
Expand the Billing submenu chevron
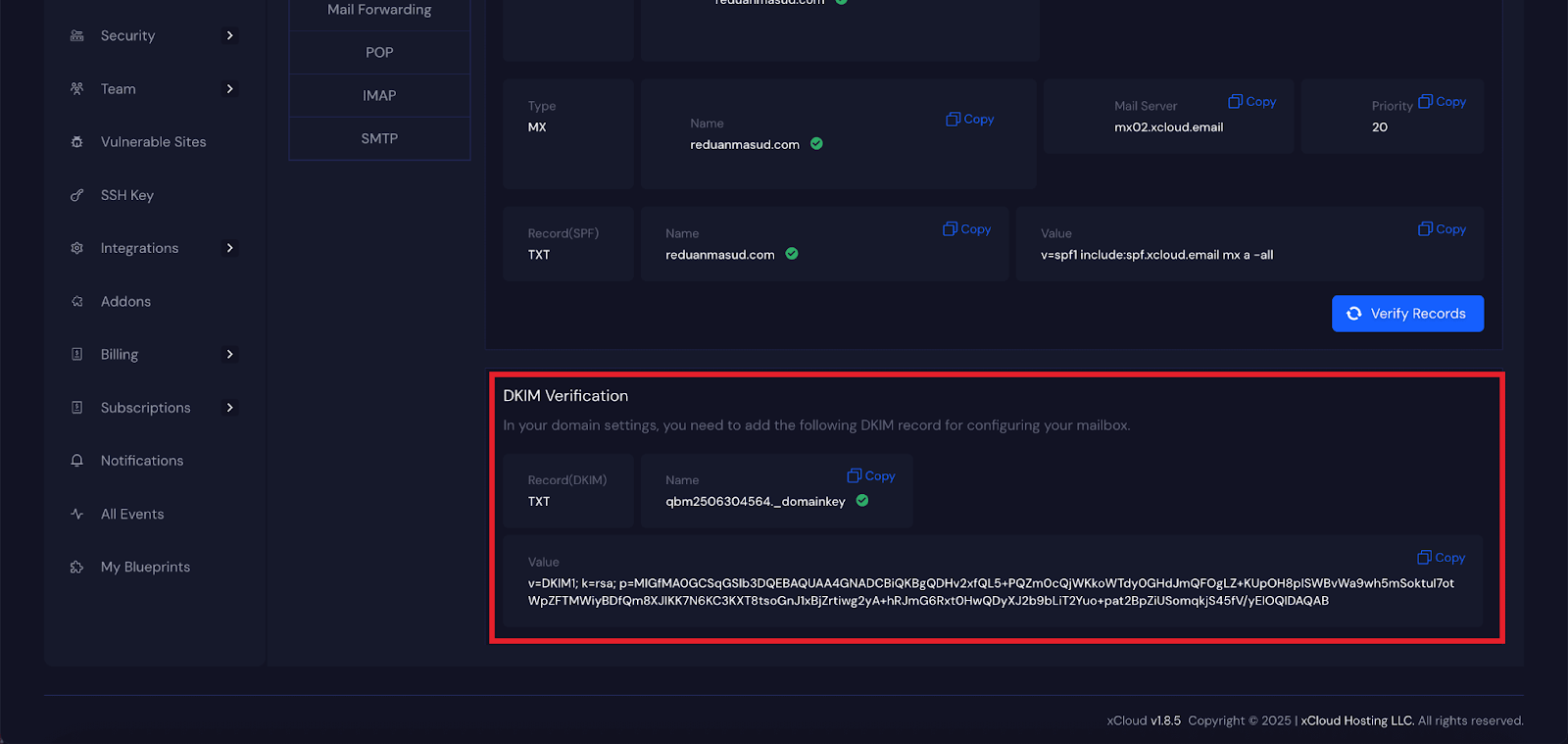click(230, 354)
